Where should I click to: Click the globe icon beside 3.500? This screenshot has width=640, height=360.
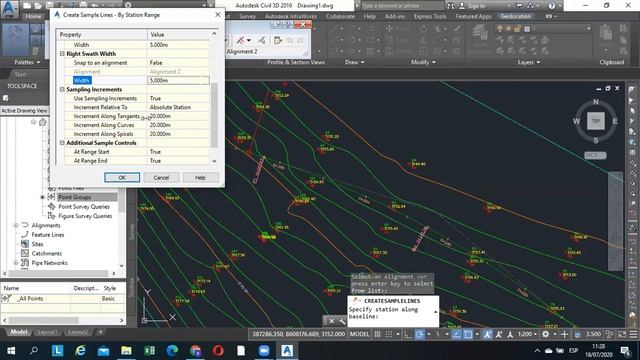click(578, 334)
